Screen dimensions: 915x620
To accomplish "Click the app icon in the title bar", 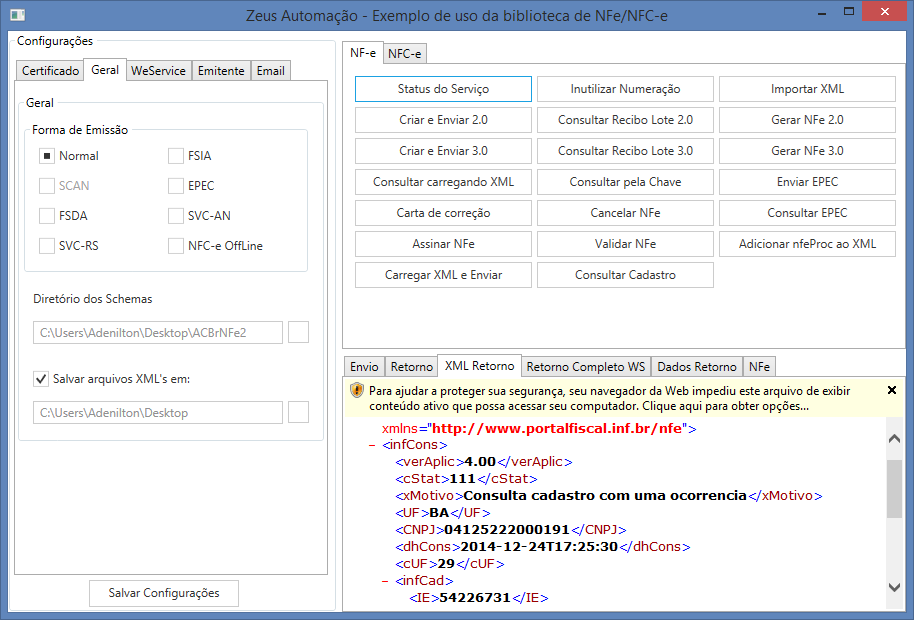I will click(x=18, y=15).
